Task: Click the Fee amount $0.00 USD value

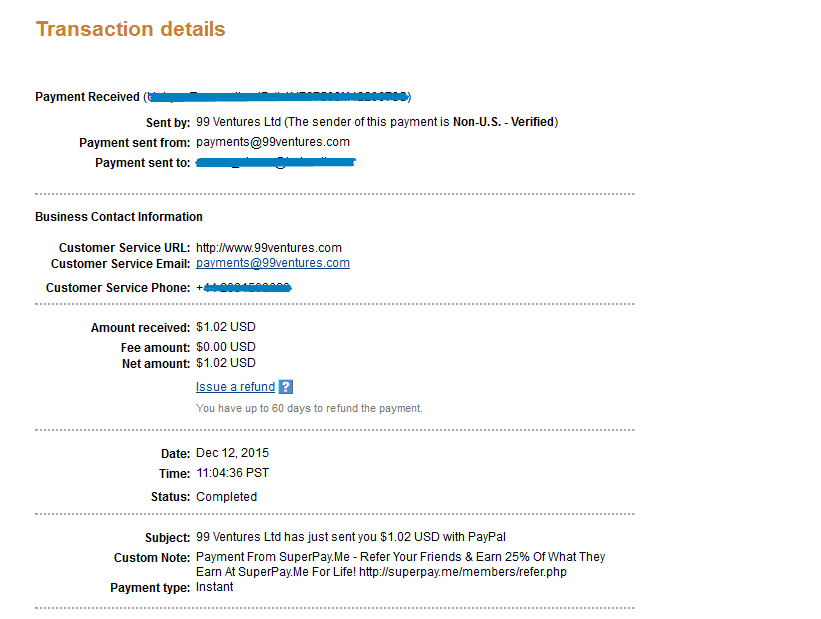Action: (x=226, y=347)
